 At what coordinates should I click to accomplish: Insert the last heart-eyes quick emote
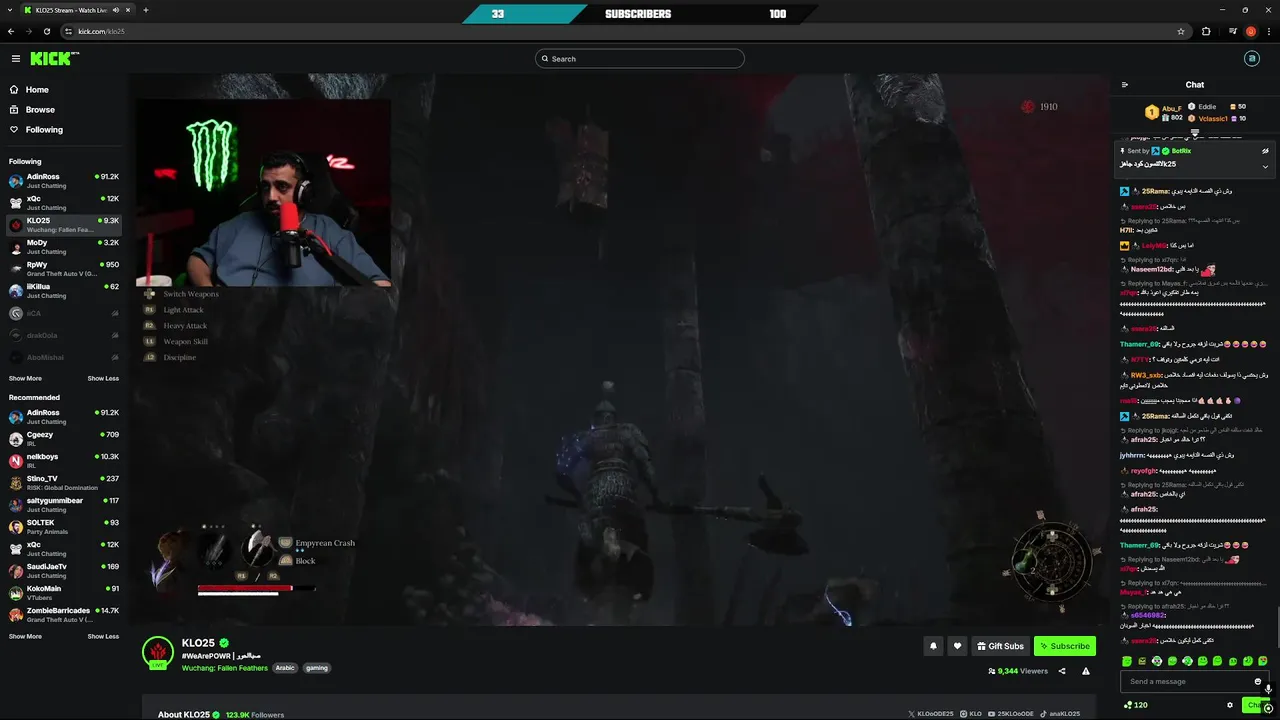click(x=1263, y=661)
